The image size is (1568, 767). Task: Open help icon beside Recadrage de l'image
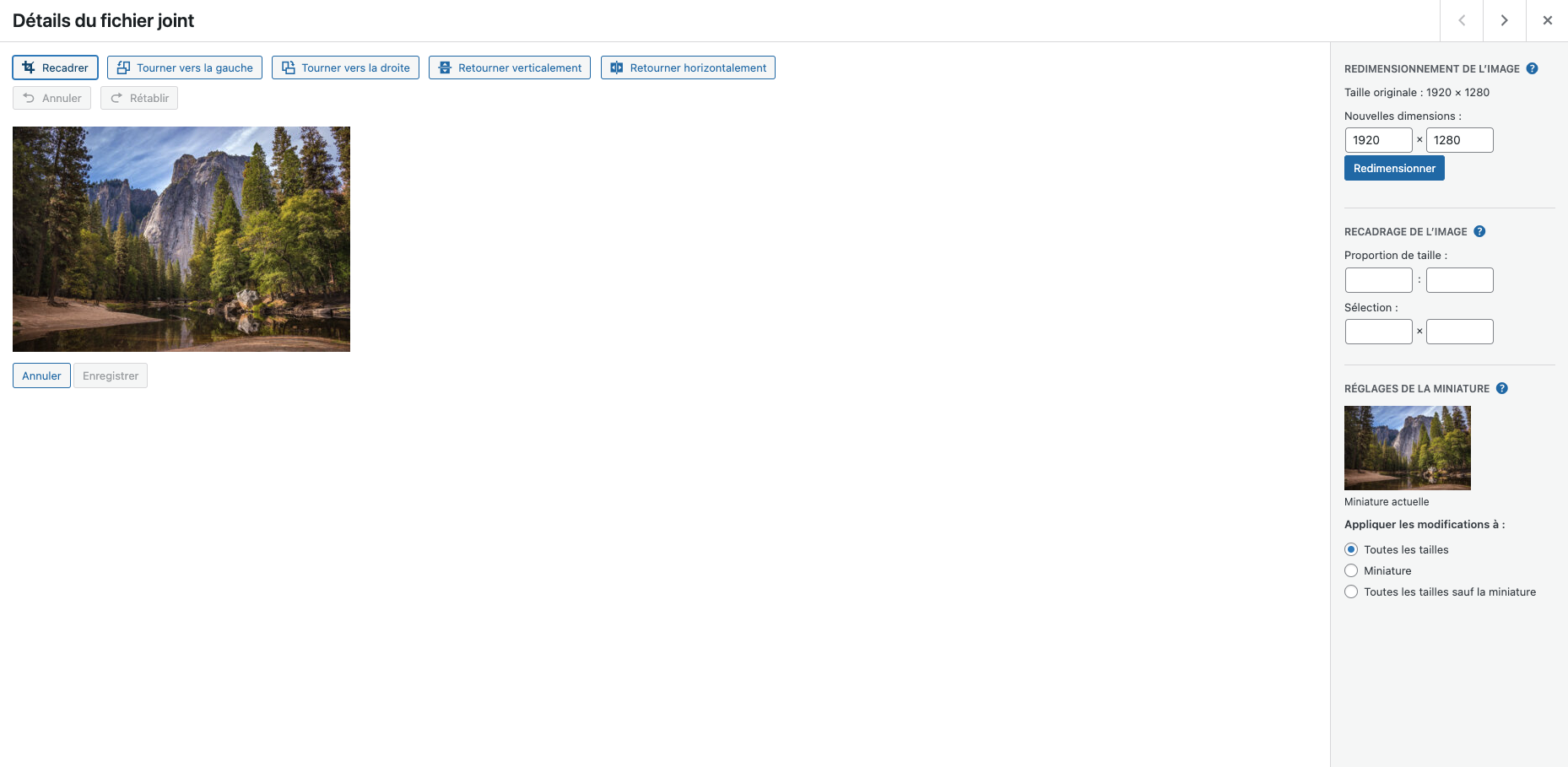tap(1479, 231)
